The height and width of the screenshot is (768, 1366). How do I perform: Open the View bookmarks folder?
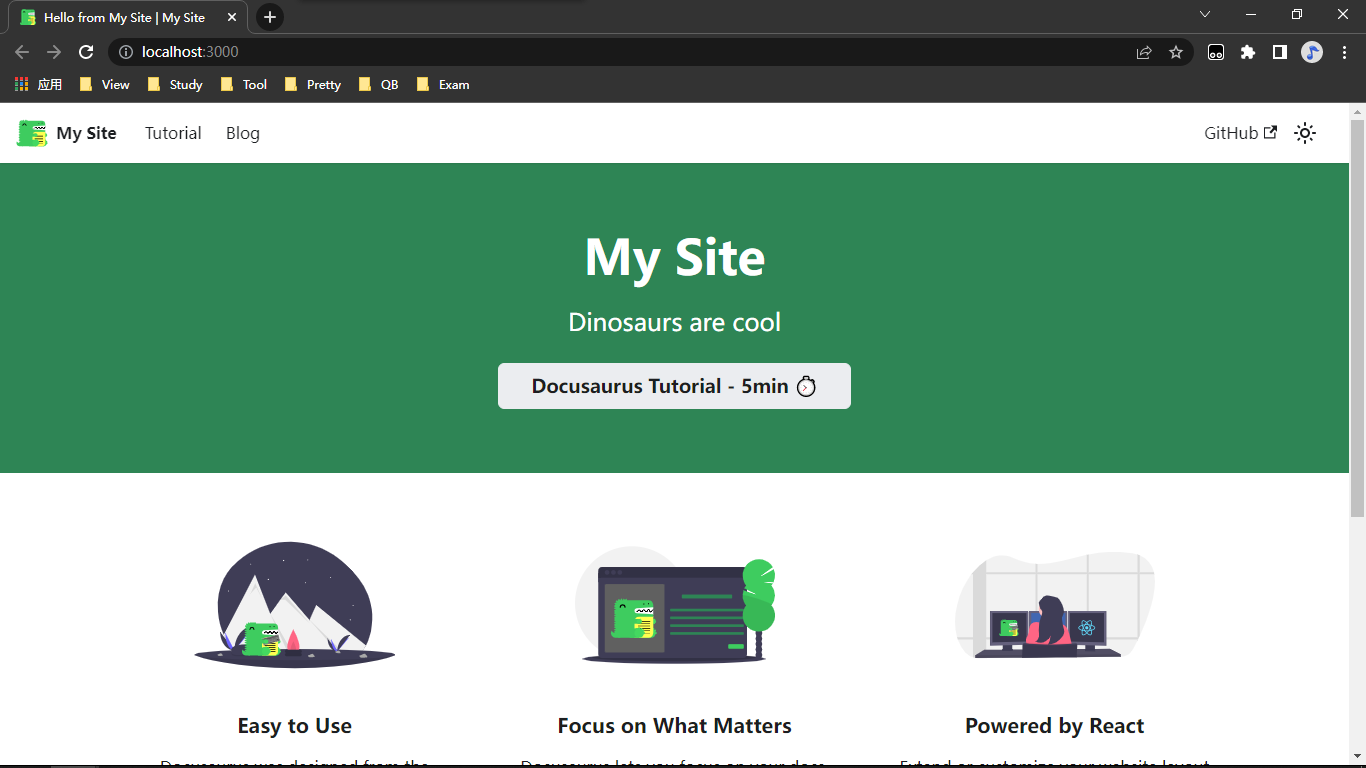(105, 85)
